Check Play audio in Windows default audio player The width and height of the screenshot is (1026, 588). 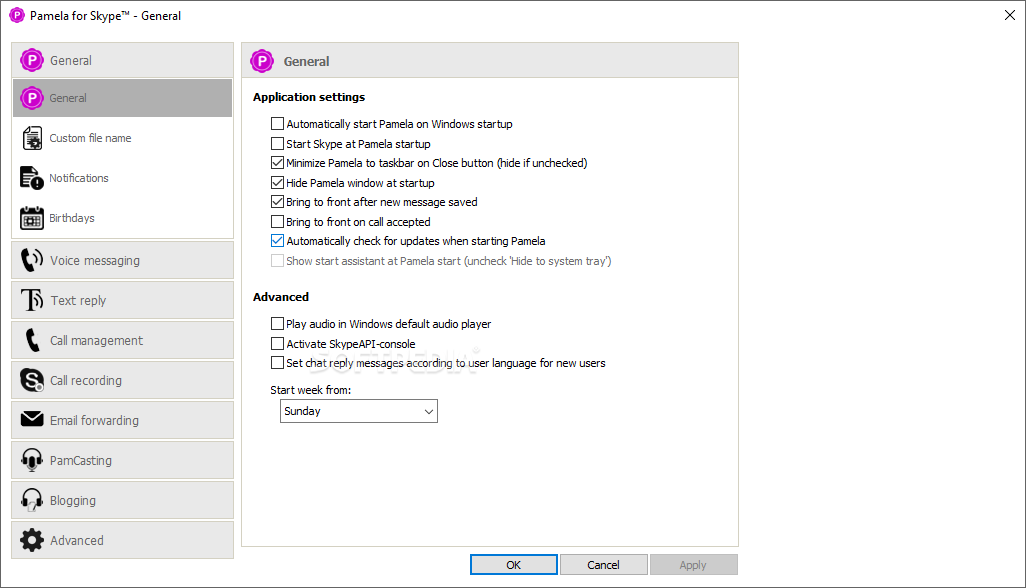pos(277,324)
